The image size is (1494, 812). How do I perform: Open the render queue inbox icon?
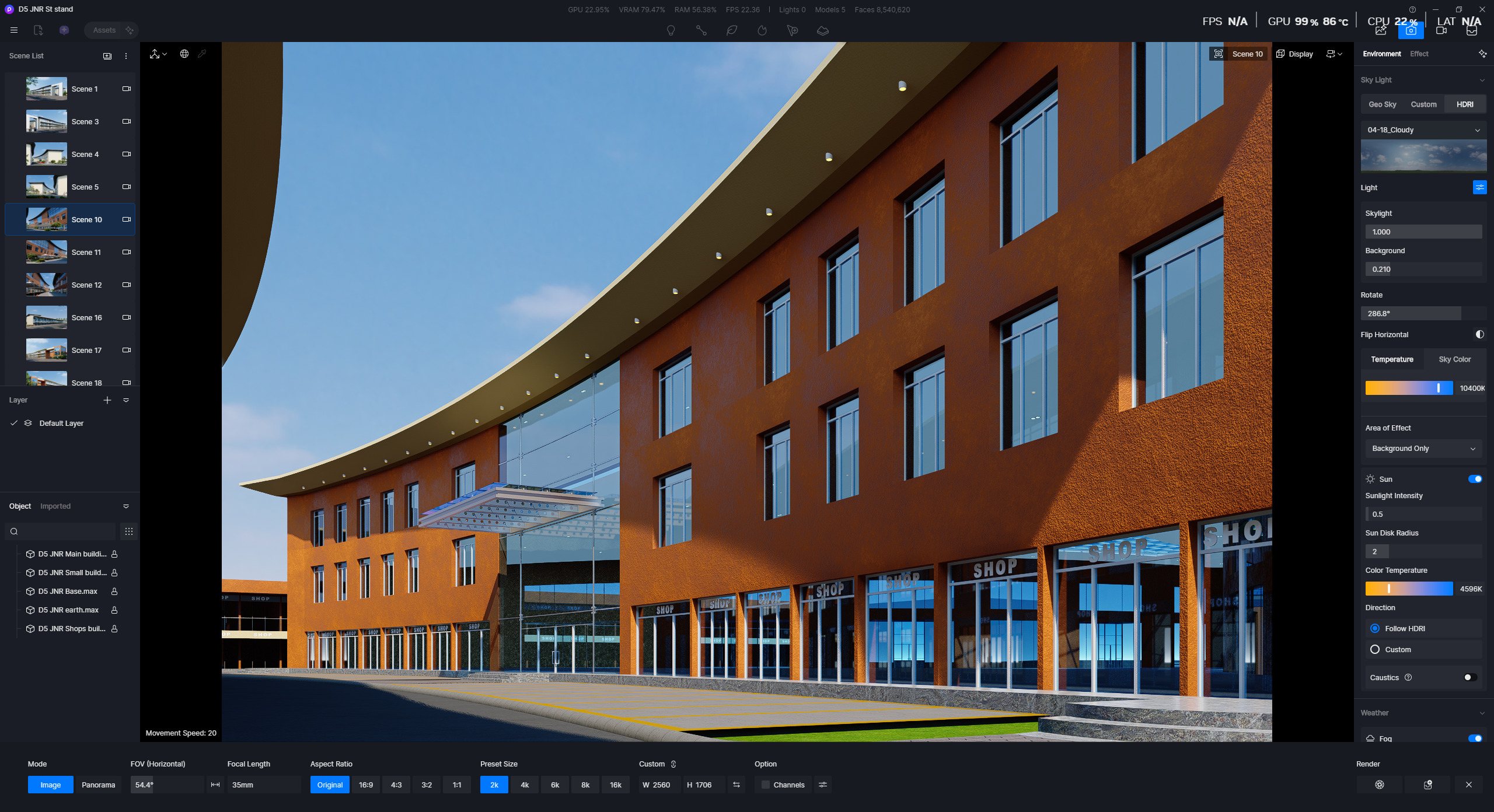[x=1472, y=30]
